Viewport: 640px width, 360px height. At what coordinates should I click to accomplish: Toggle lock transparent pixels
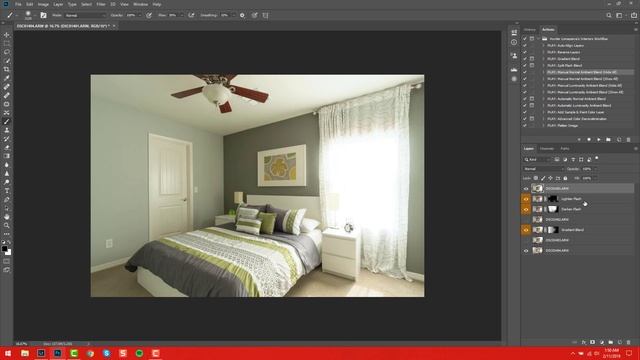(536, 178)
